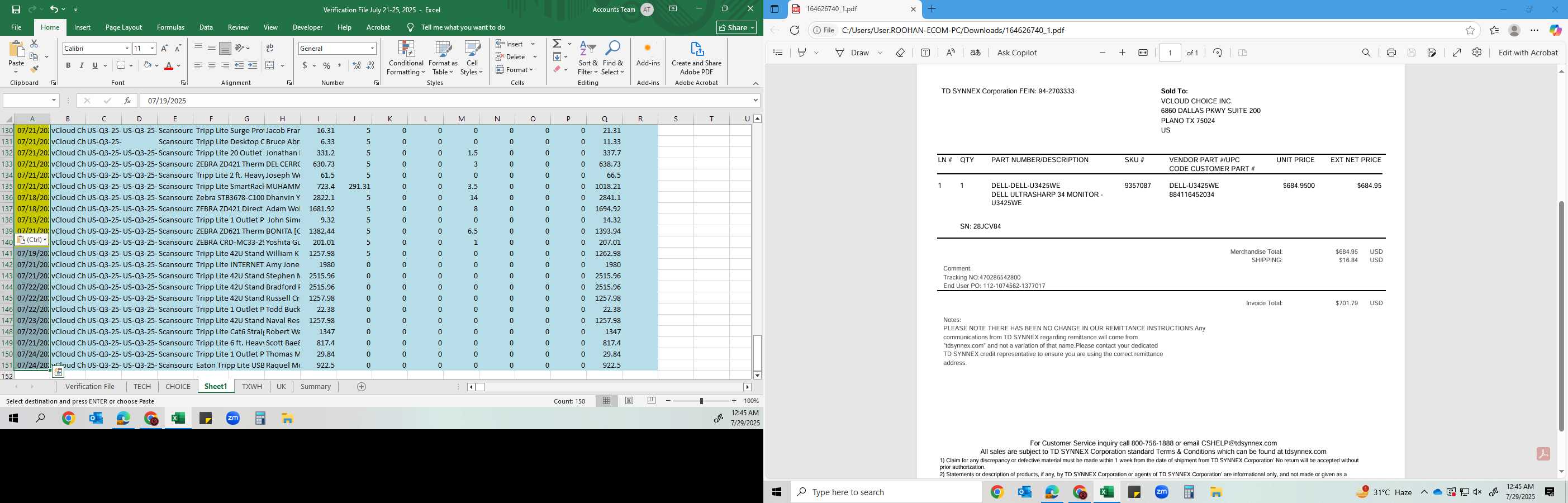Toggle Underline formatting

95,65
